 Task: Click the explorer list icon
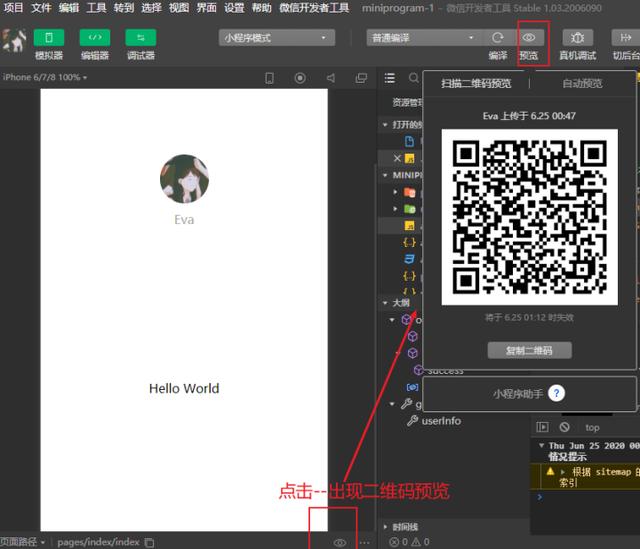point(390,78)
